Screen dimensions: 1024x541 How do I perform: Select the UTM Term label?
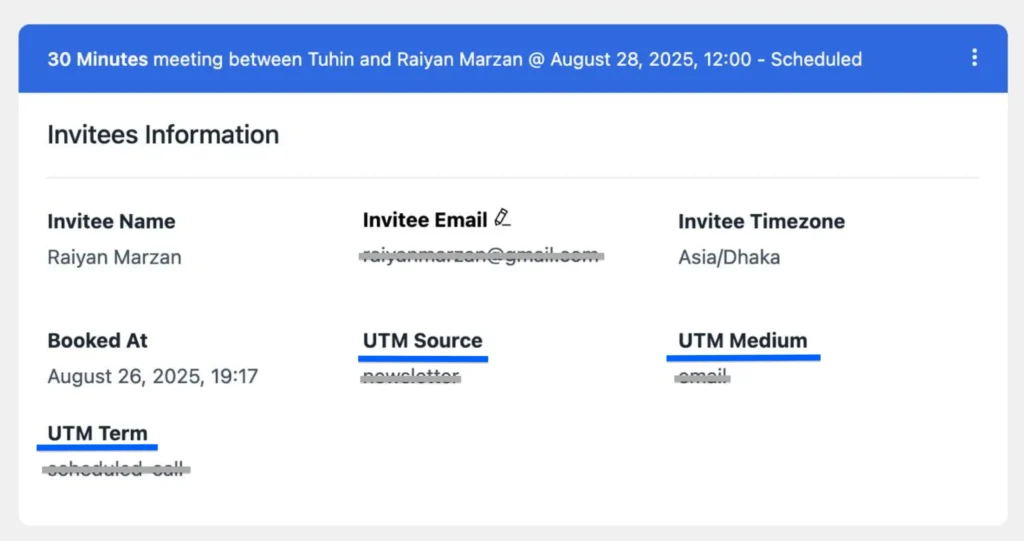click(97, 433)
